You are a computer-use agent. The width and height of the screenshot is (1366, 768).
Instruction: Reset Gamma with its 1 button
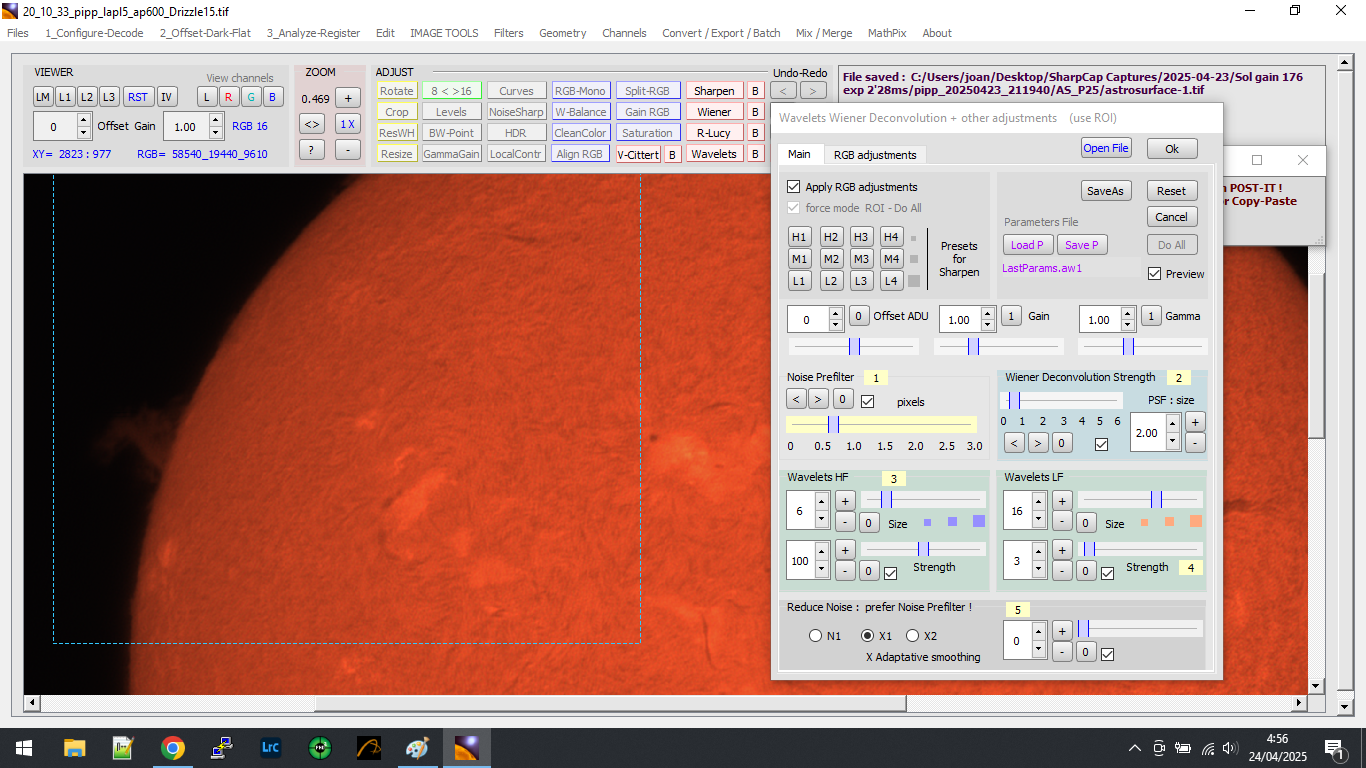[x=1151, y=316]
